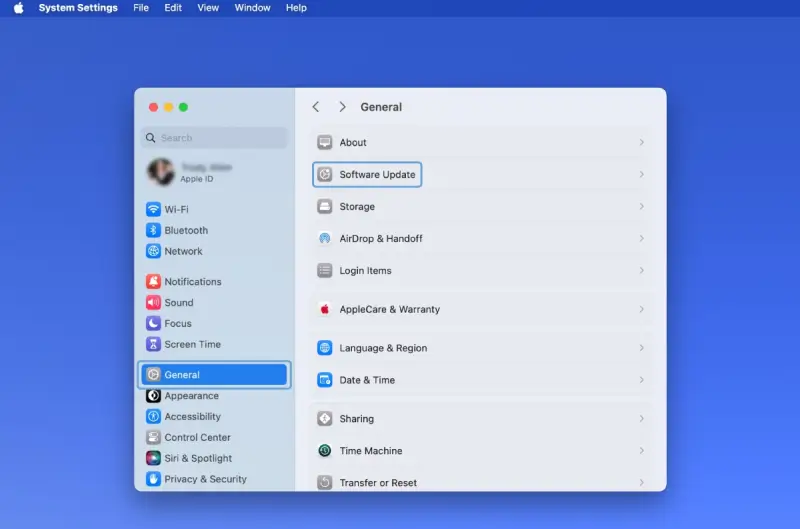The width and height of the screenshot is (800, 529).
Task: Click the Control Center icon
Action: 153,437
